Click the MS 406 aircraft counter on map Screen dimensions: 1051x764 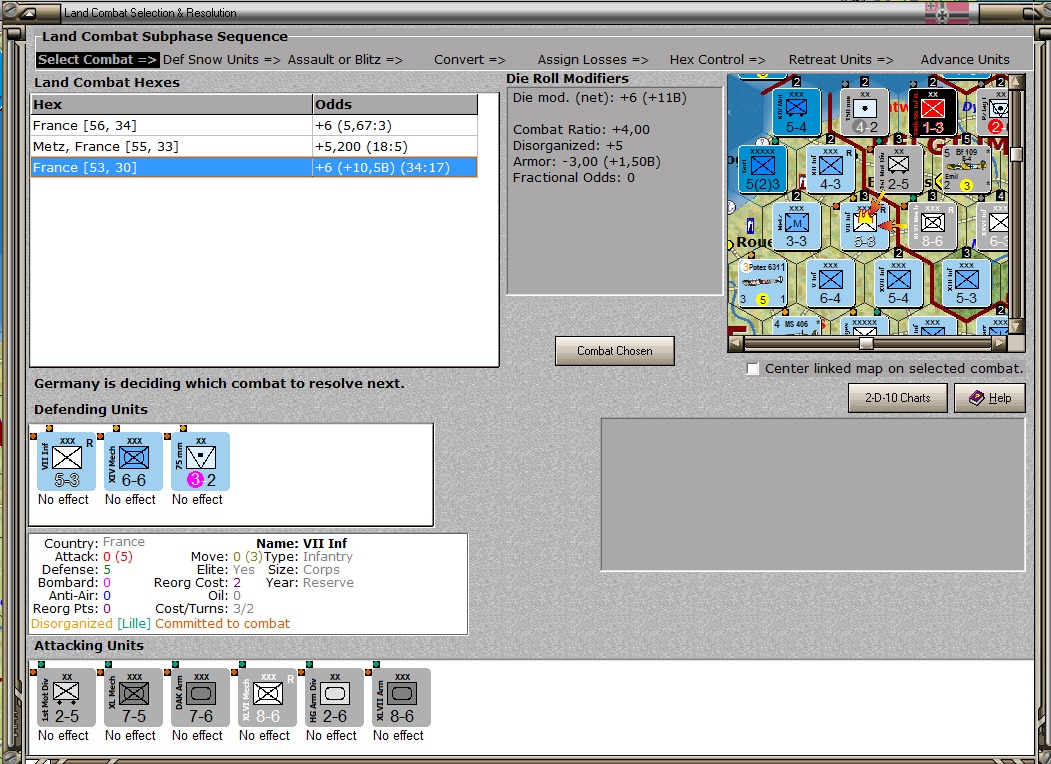coord(796,326)
